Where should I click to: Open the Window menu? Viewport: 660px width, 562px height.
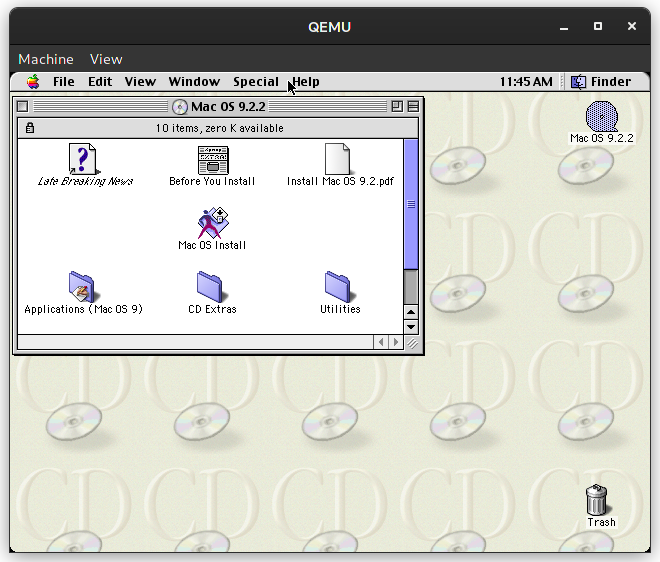[194, 82]
